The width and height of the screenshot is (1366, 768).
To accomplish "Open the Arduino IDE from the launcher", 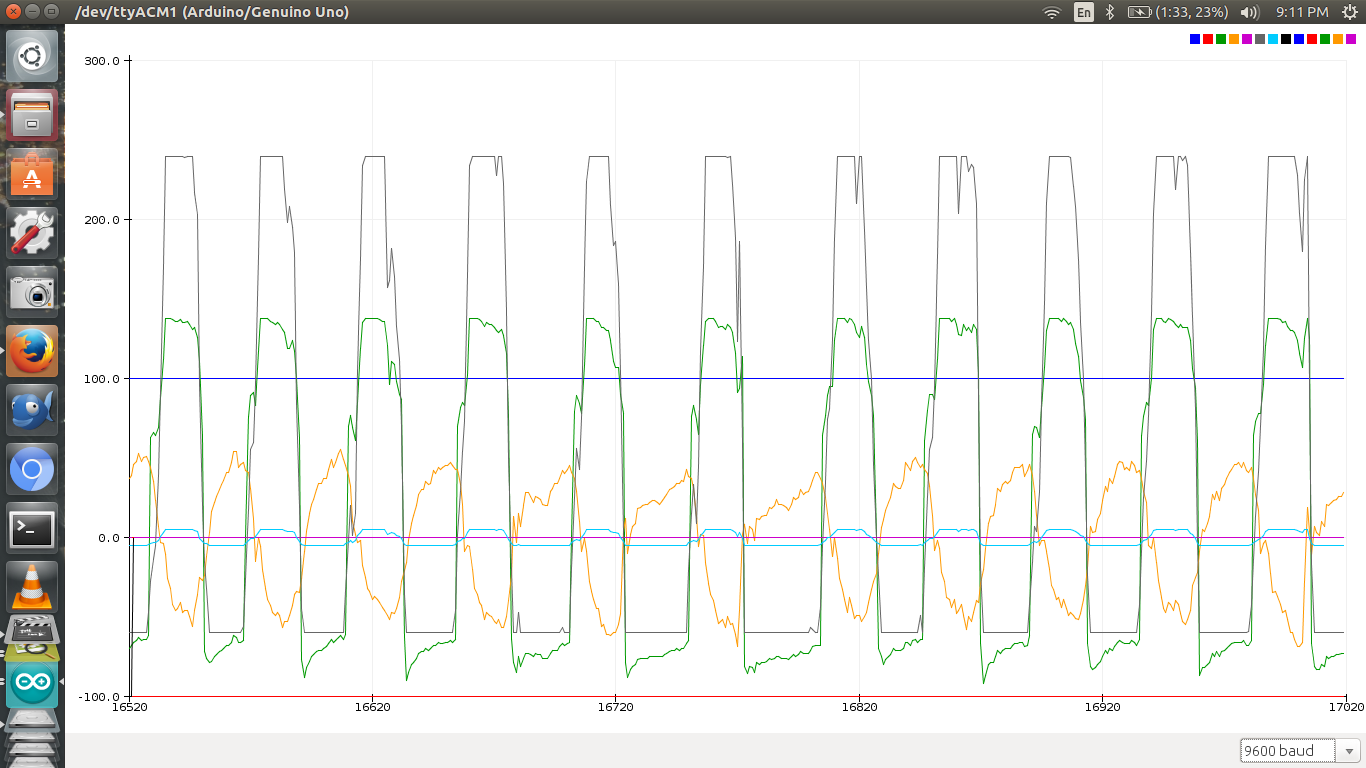I will click(32, 685).
